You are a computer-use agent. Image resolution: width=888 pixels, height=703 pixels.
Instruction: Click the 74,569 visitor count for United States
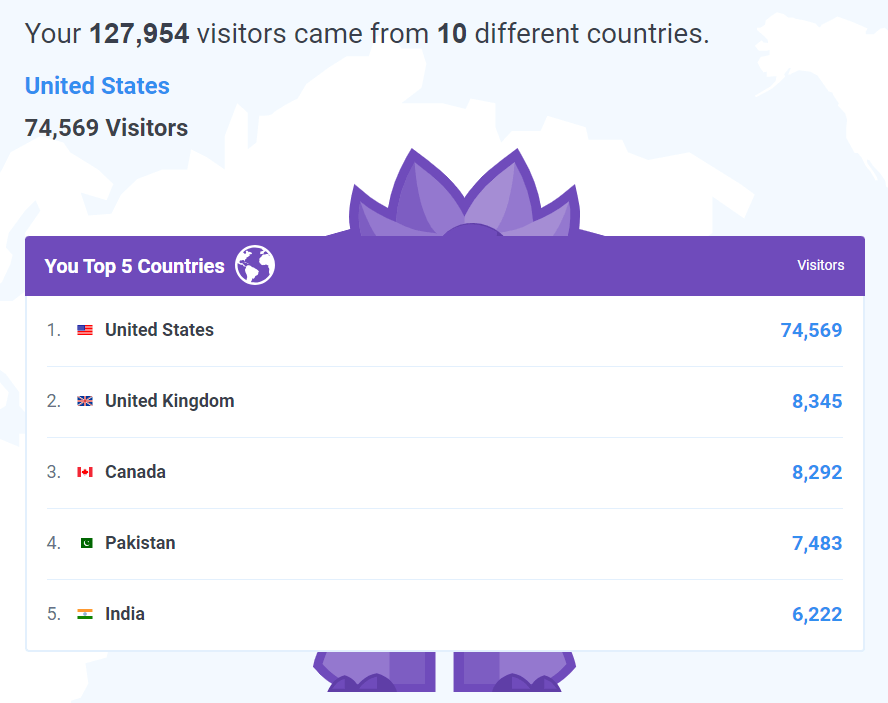(x=812, y=329)
